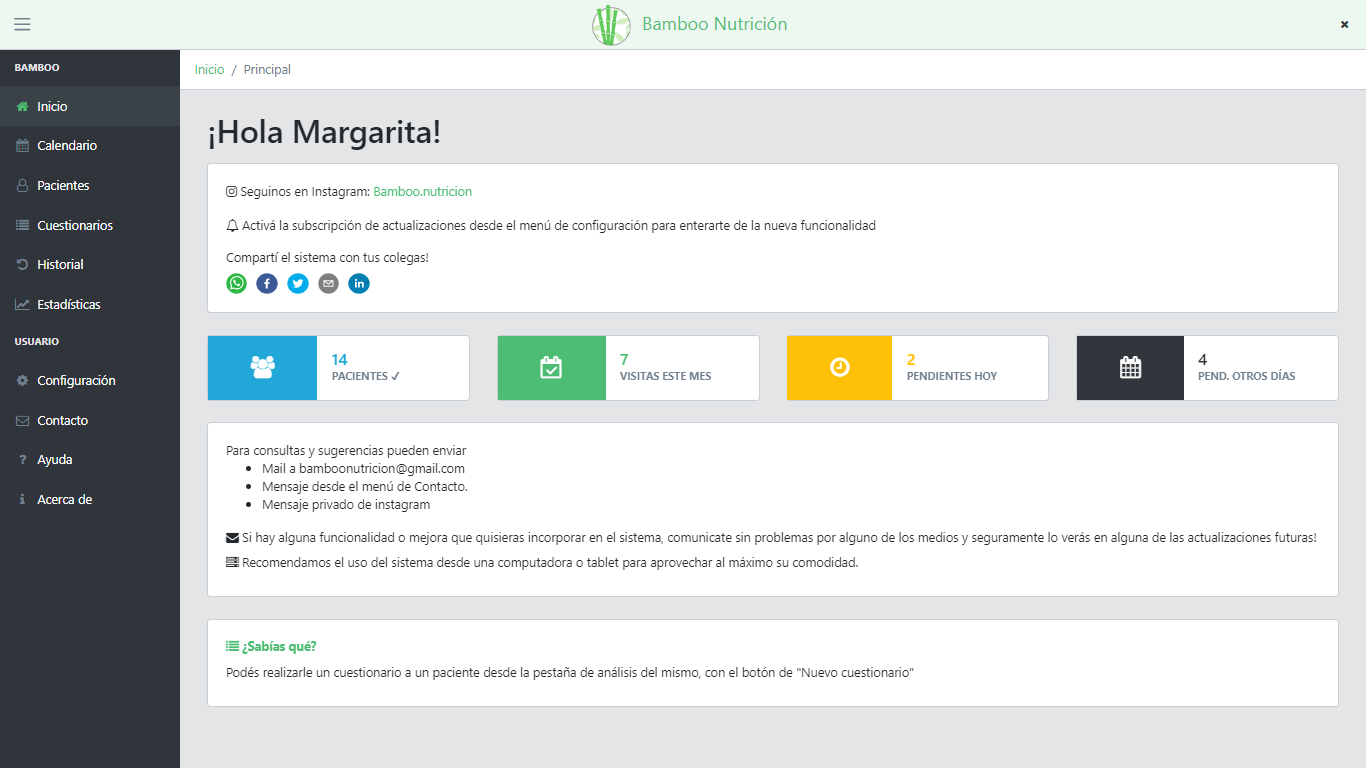
Task: Click the dark calendar icon tile
Action: [x=1131, y=368]
